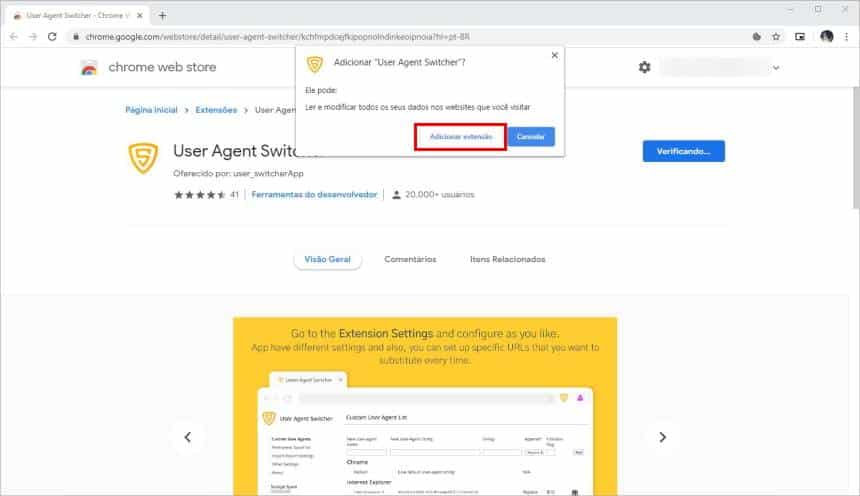Click the Verificando button
860x496 pixels.
click(x=683, y=151)
